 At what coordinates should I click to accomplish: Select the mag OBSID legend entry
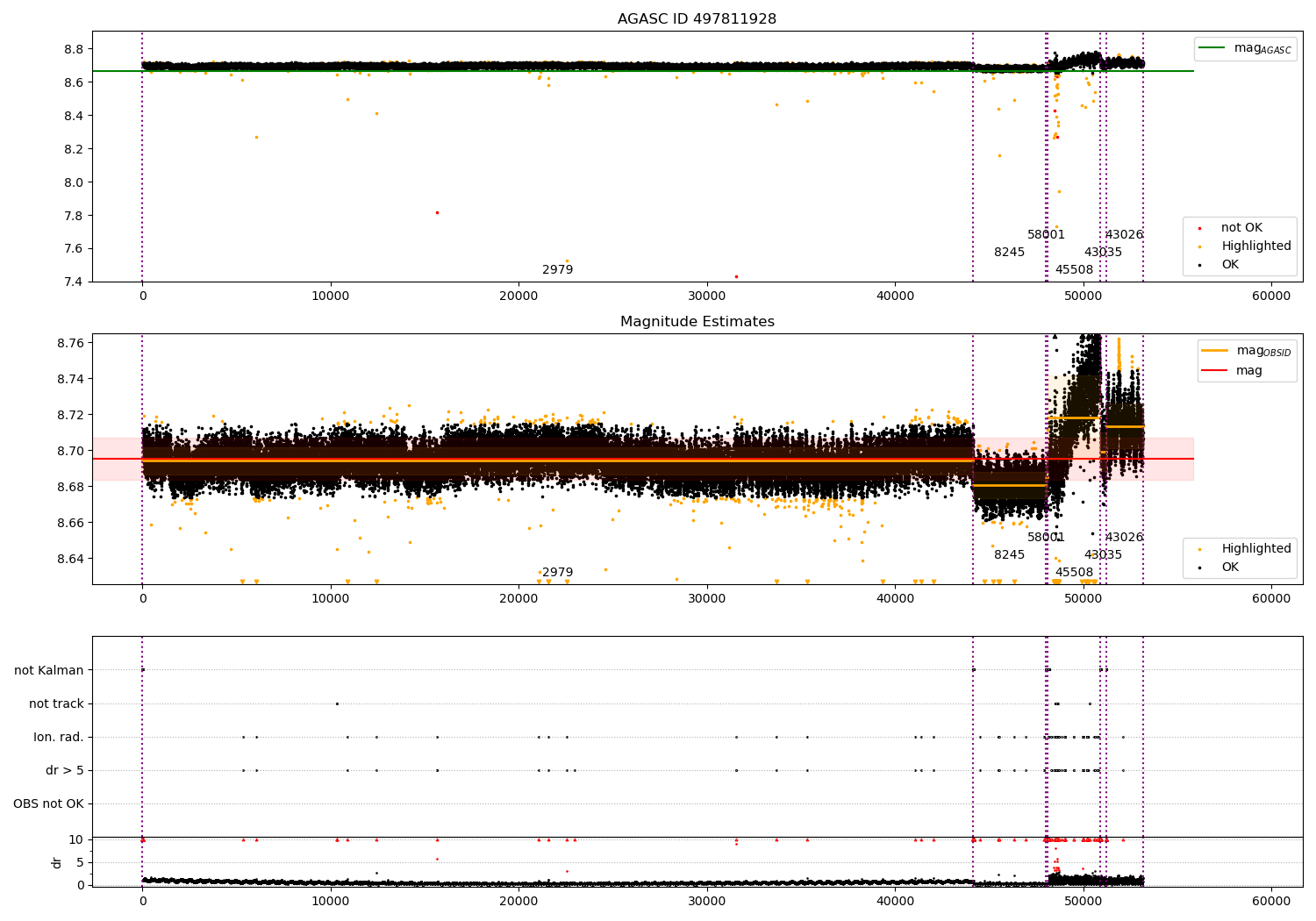(x=1246, y=351)
